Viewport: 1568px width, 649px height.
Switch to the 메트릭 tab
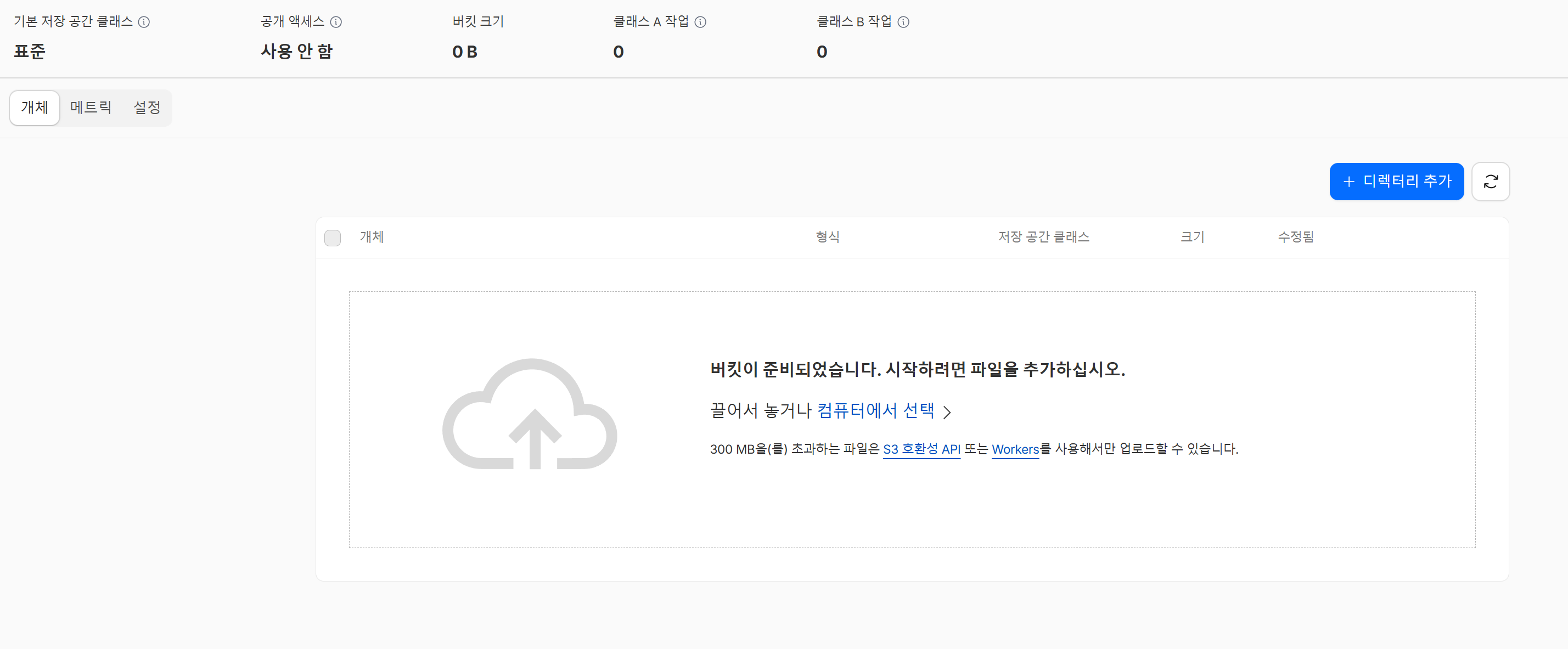point(91,108)
